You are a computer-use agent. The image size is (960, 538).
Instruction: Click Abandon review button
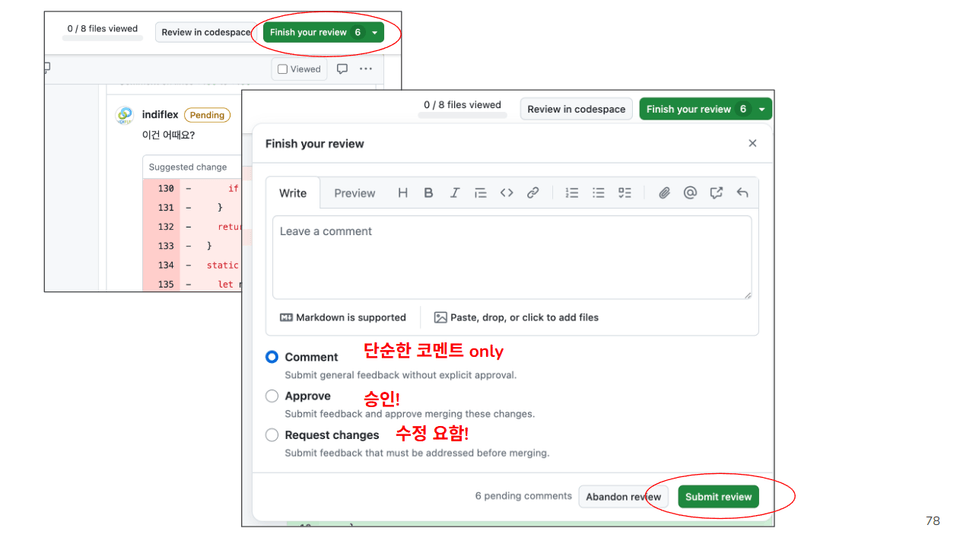[623, 496]
